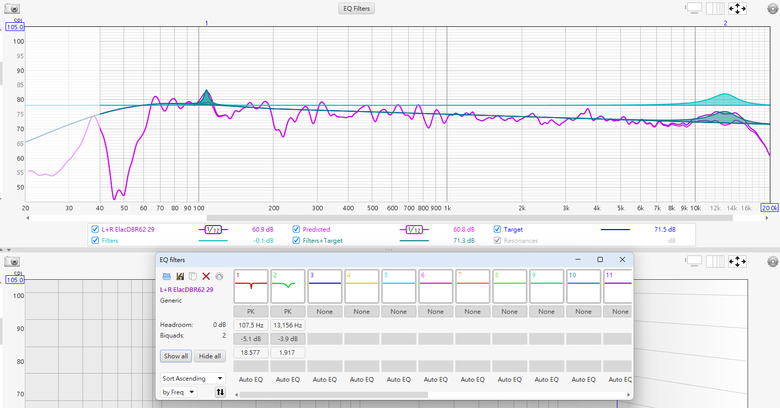Toggle the Predicted trace checkbox
The width and height of the screenshot is (780, 408).
pos(296,229)
